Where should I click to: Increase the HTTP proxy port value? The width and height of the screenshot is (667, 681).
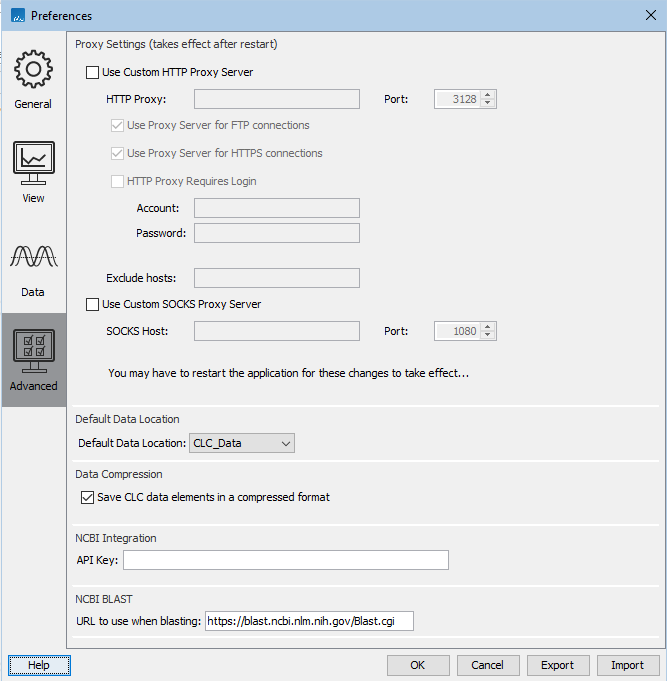[x=488, y=94]
